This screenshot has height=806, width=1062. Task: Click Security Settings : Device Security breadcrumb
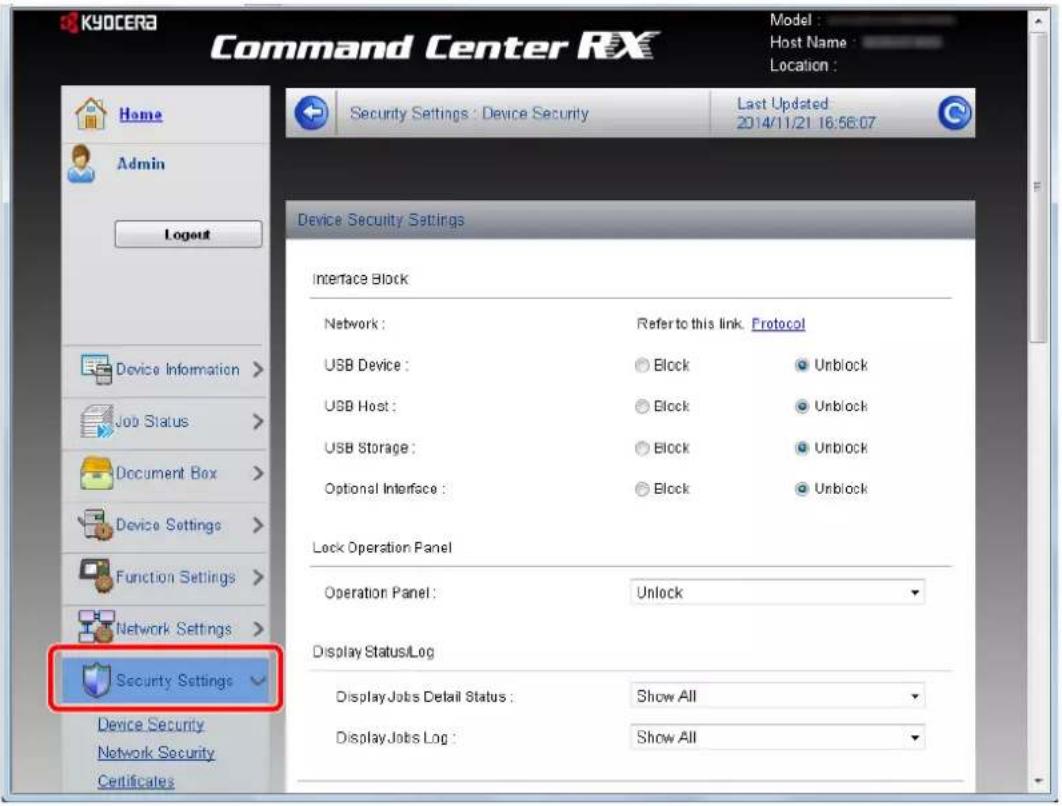pos(469,114)
